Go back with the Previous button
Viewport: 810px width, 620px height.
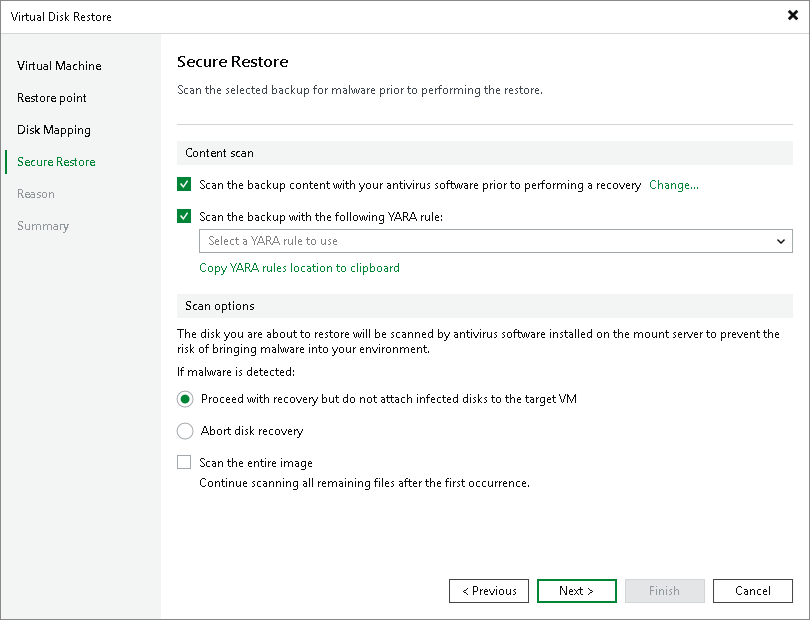pos(488,590)
